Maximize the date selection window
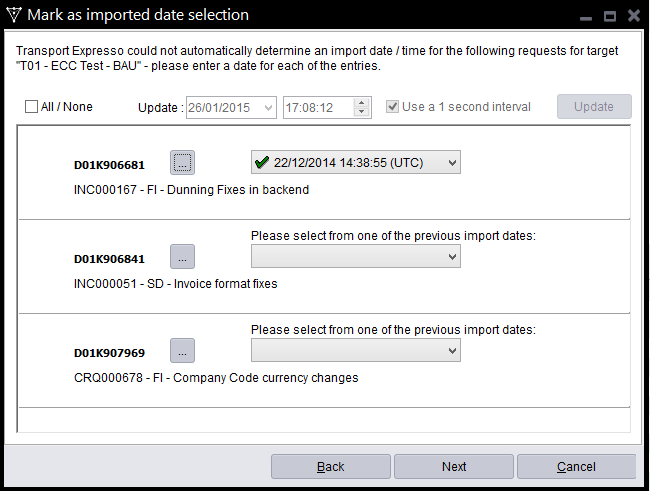The width and height of the screenshot is (650, 491). point(609,16)
